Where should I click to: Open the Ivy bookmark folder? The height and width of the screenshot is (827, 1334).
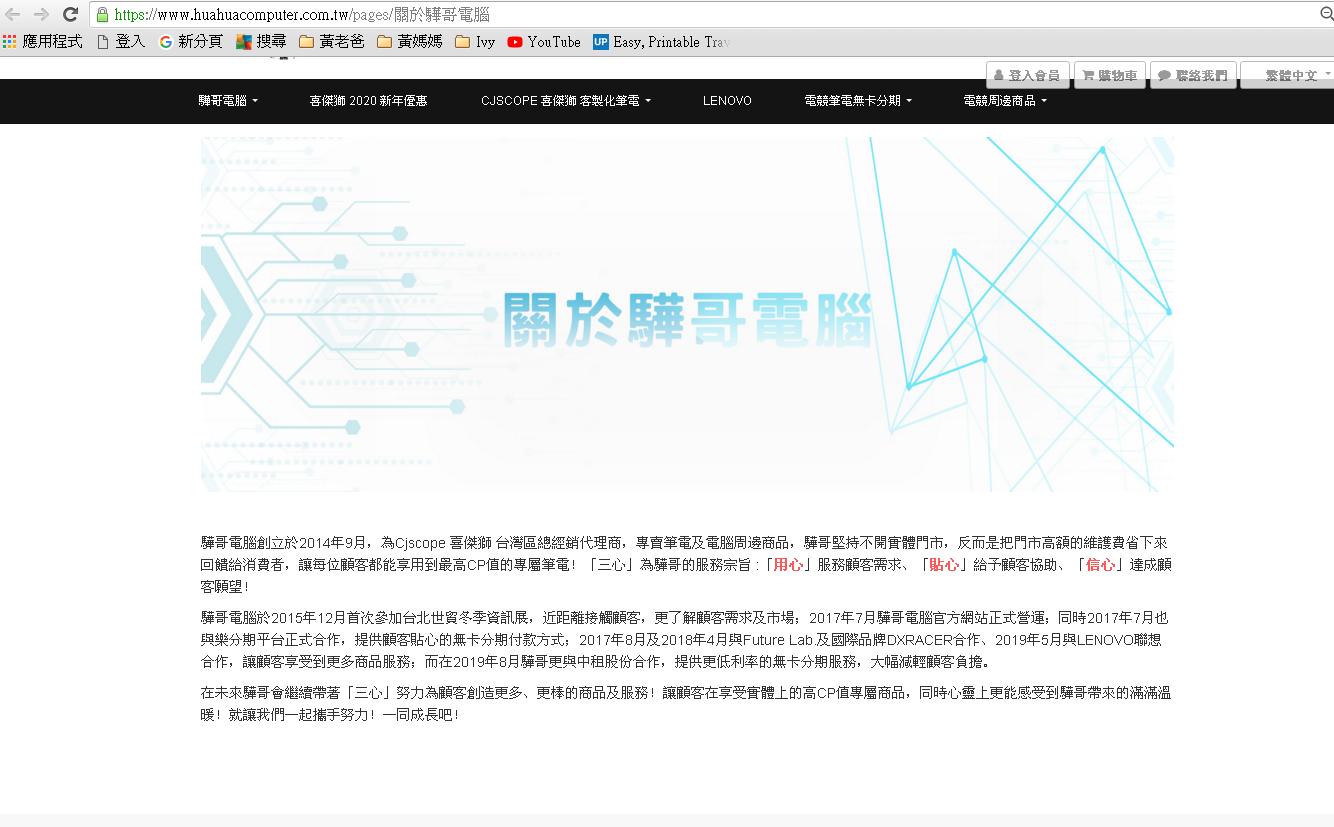coord(475,42)
